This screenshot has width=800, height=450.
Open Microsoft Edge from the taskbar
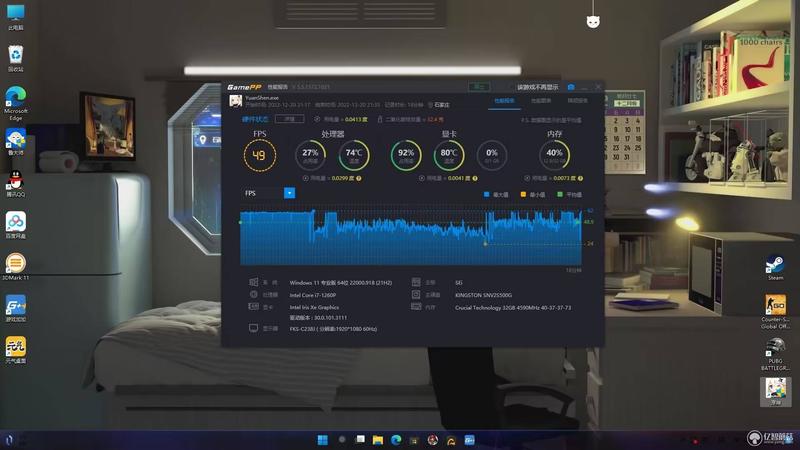click(x=396, y=440)
